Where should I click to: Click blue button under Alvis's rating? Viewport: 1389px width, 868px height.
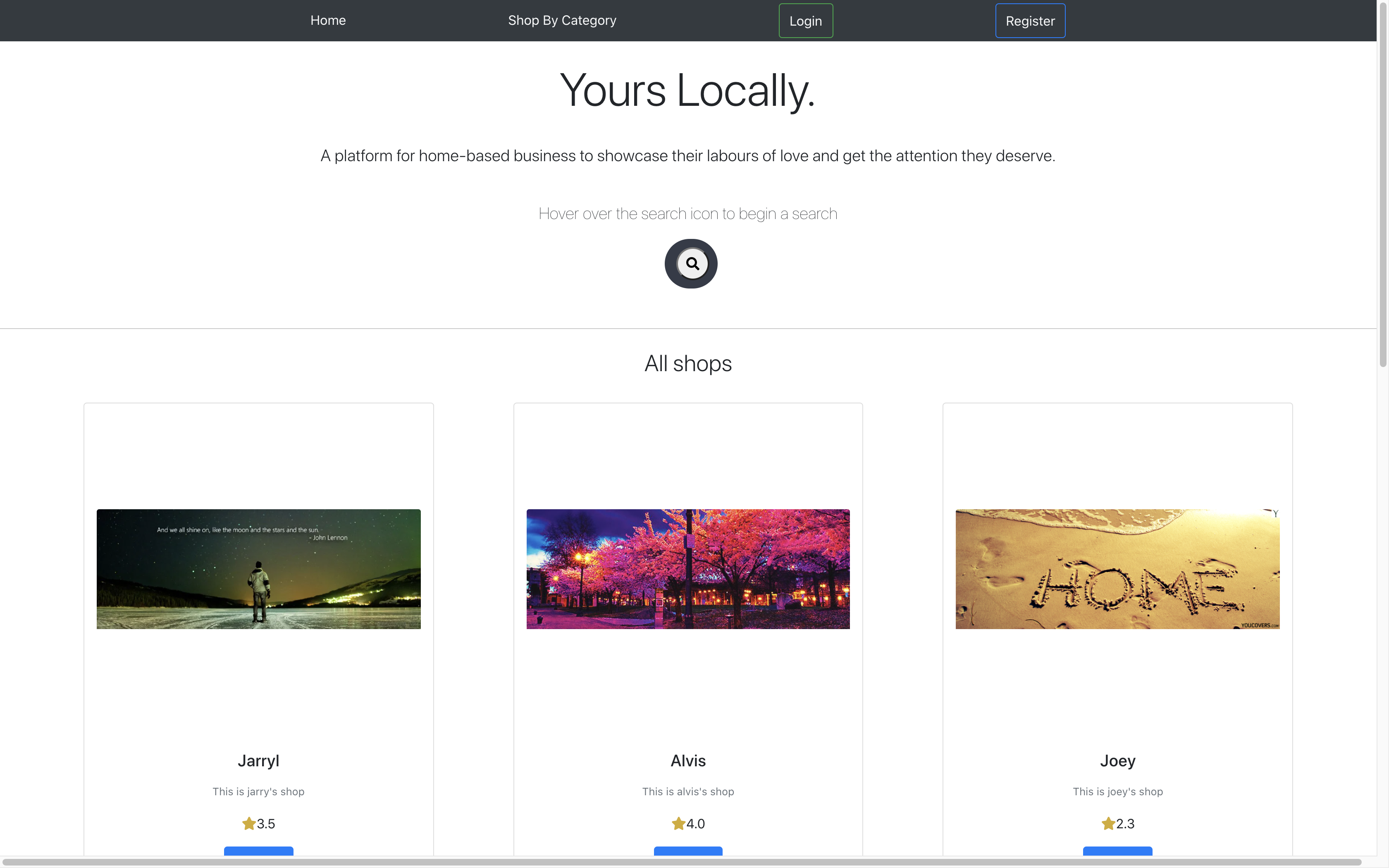(x=687, y=851)
